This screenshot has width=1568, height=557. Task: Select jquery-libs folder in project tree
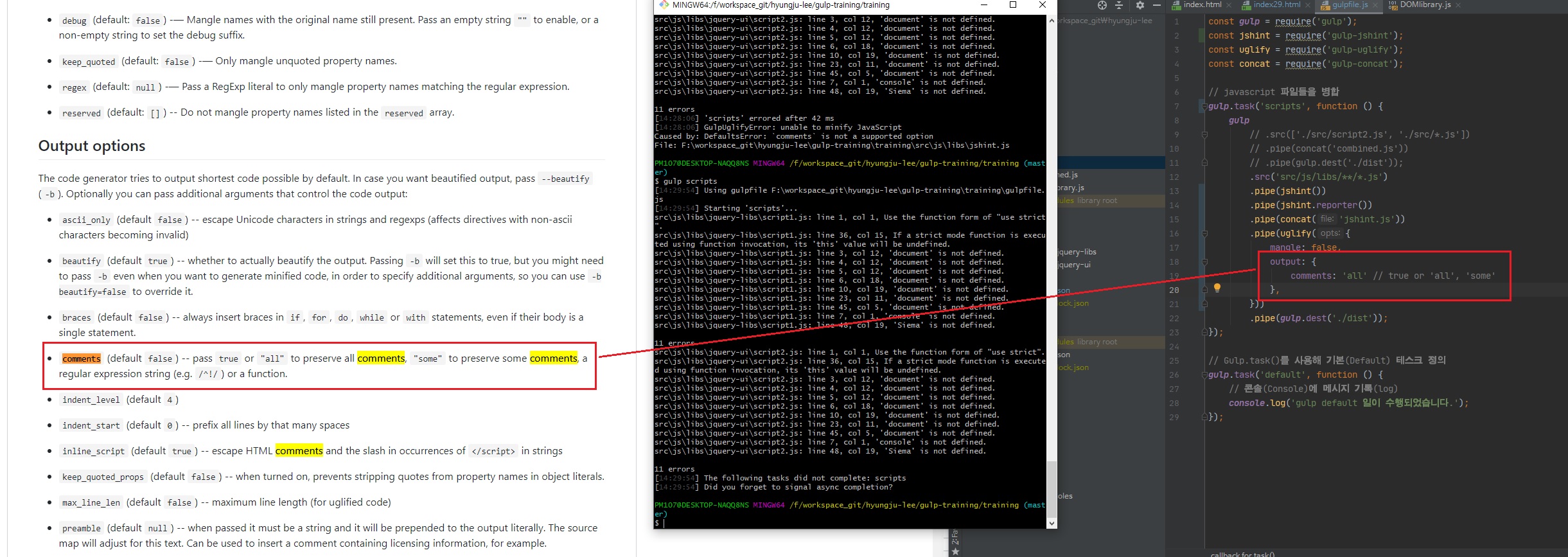coord(1077,252)
